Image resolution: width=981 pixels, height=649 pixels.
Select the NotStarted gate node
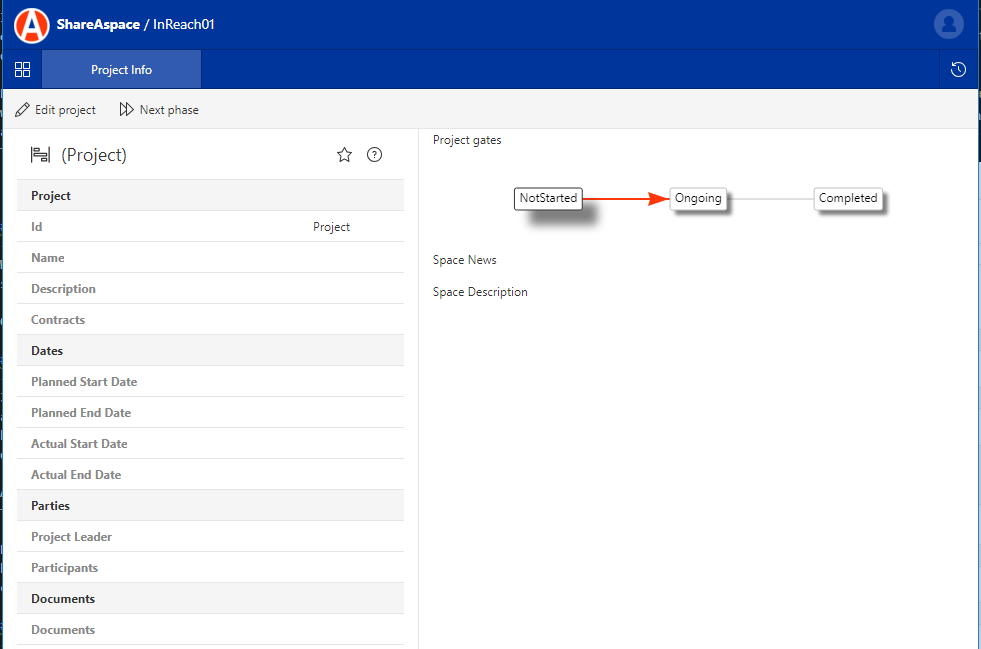tap(548, 198)
